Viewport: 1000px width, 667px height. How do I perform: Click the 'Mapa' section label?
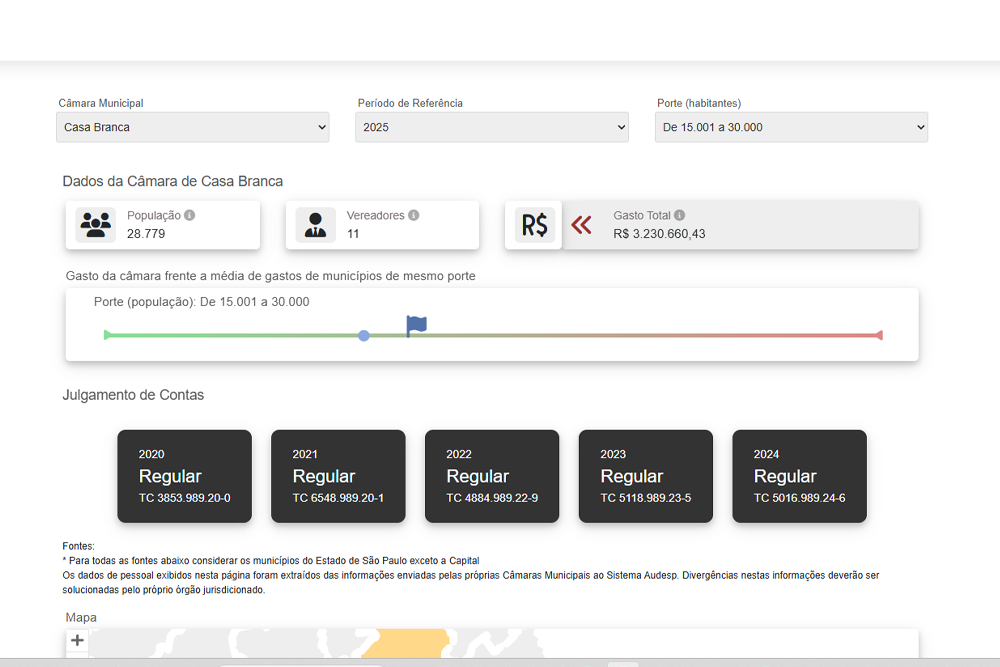pos(81,617)
